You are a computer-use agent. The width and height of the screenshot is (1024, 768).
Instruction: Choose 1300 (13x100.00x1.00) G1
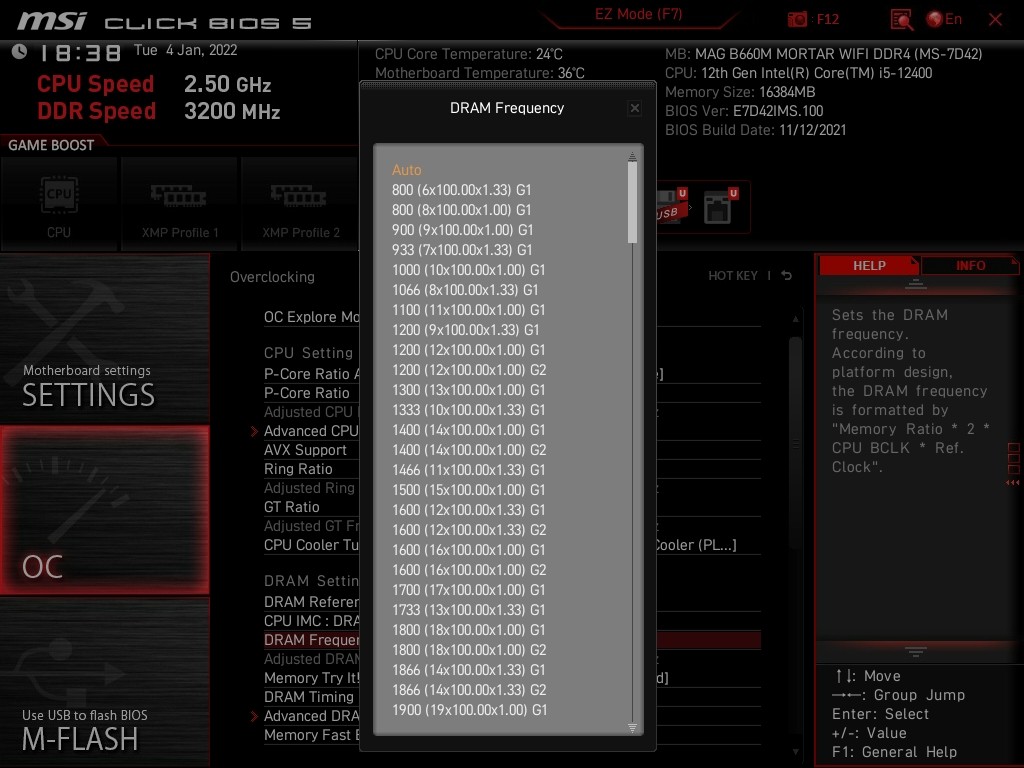tap(468, 390)
